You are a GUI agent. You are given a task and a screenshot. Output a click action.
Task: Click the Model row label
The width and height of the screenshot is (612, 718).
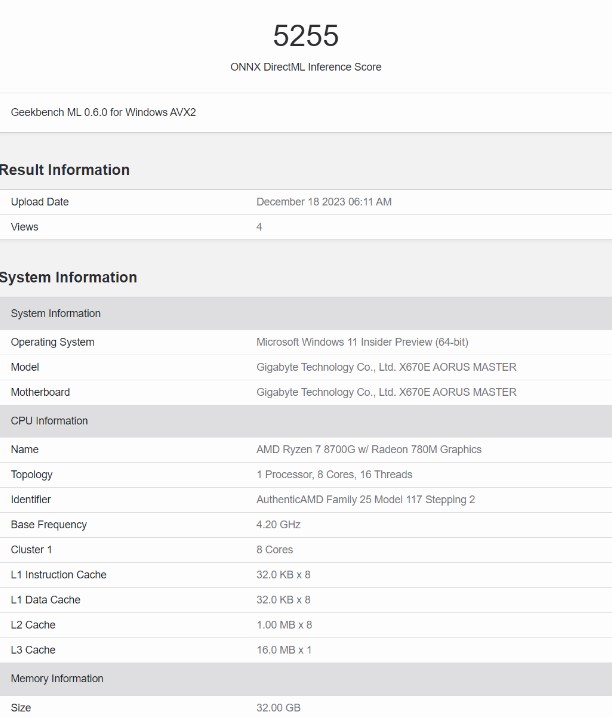25,367
